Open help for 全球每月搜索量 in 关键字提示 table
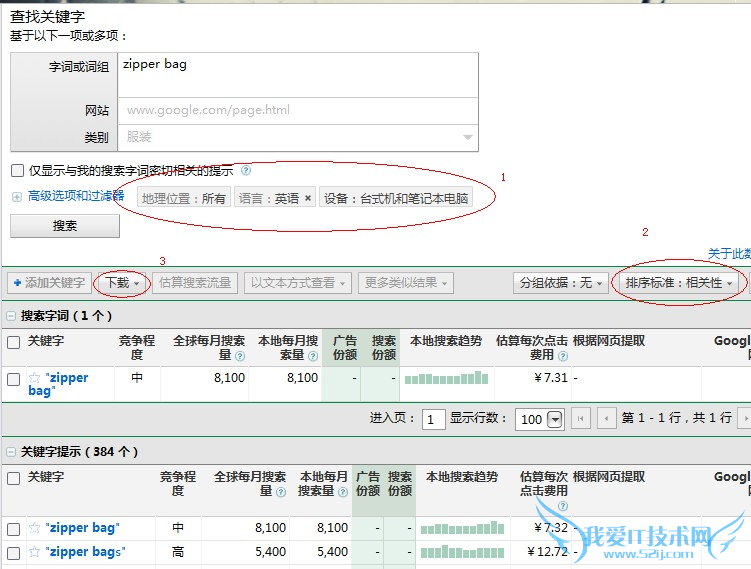Image resolution: width=751 pixels, height=569 pixels. [281, 492]
